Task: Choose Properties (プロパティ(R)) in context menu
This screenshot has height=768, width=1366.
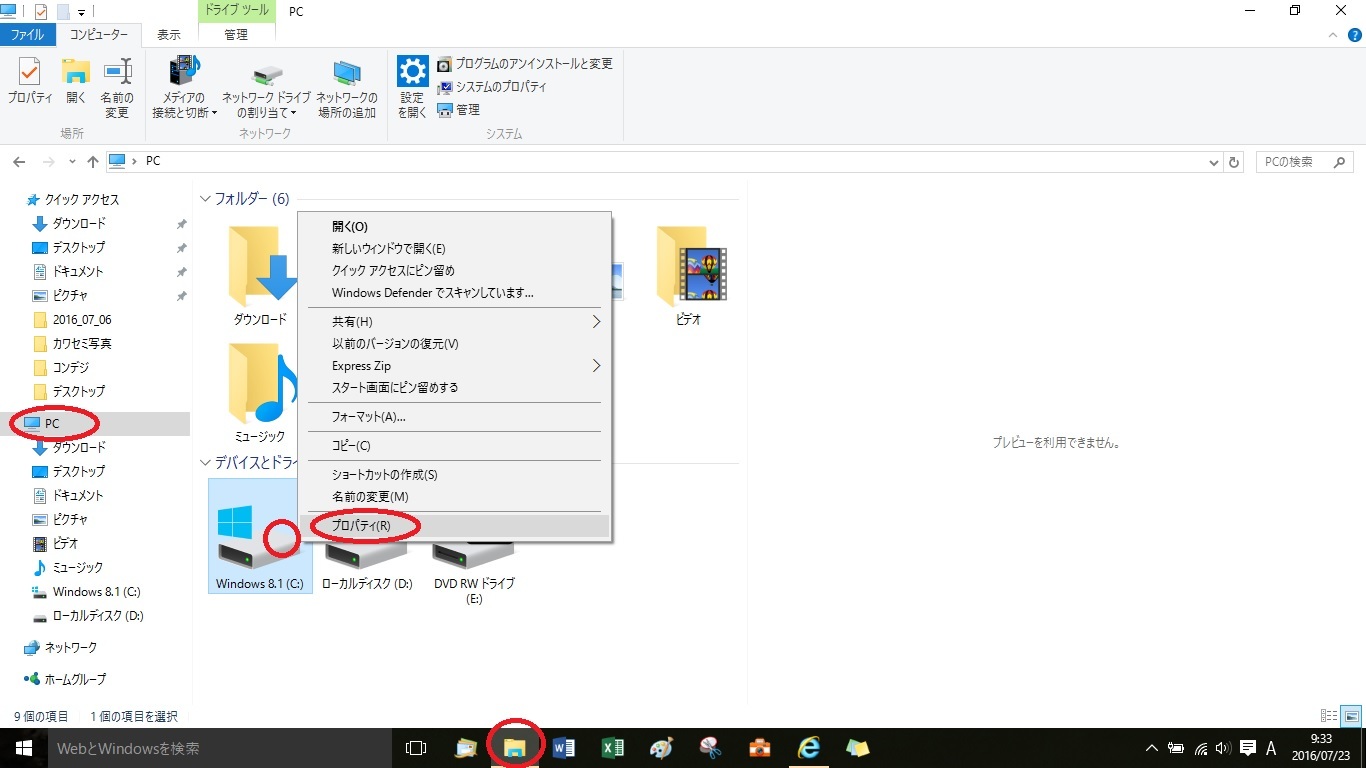Action: (x=455, y=525)
